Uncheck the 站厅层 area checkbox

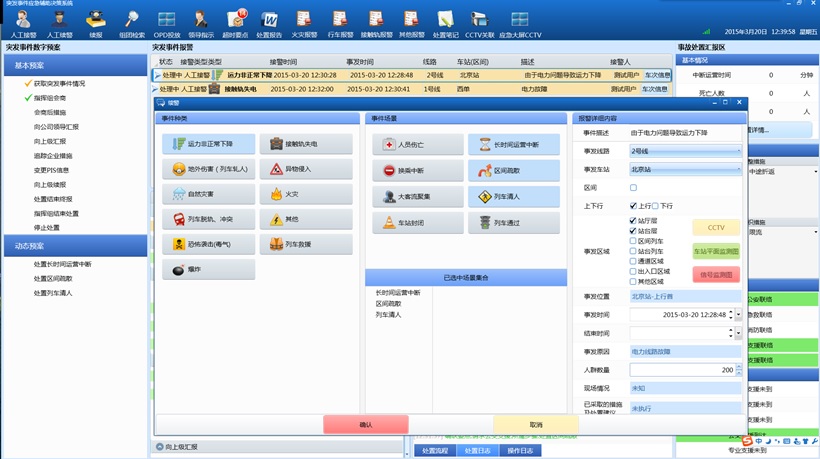click(x=633, y=221)
